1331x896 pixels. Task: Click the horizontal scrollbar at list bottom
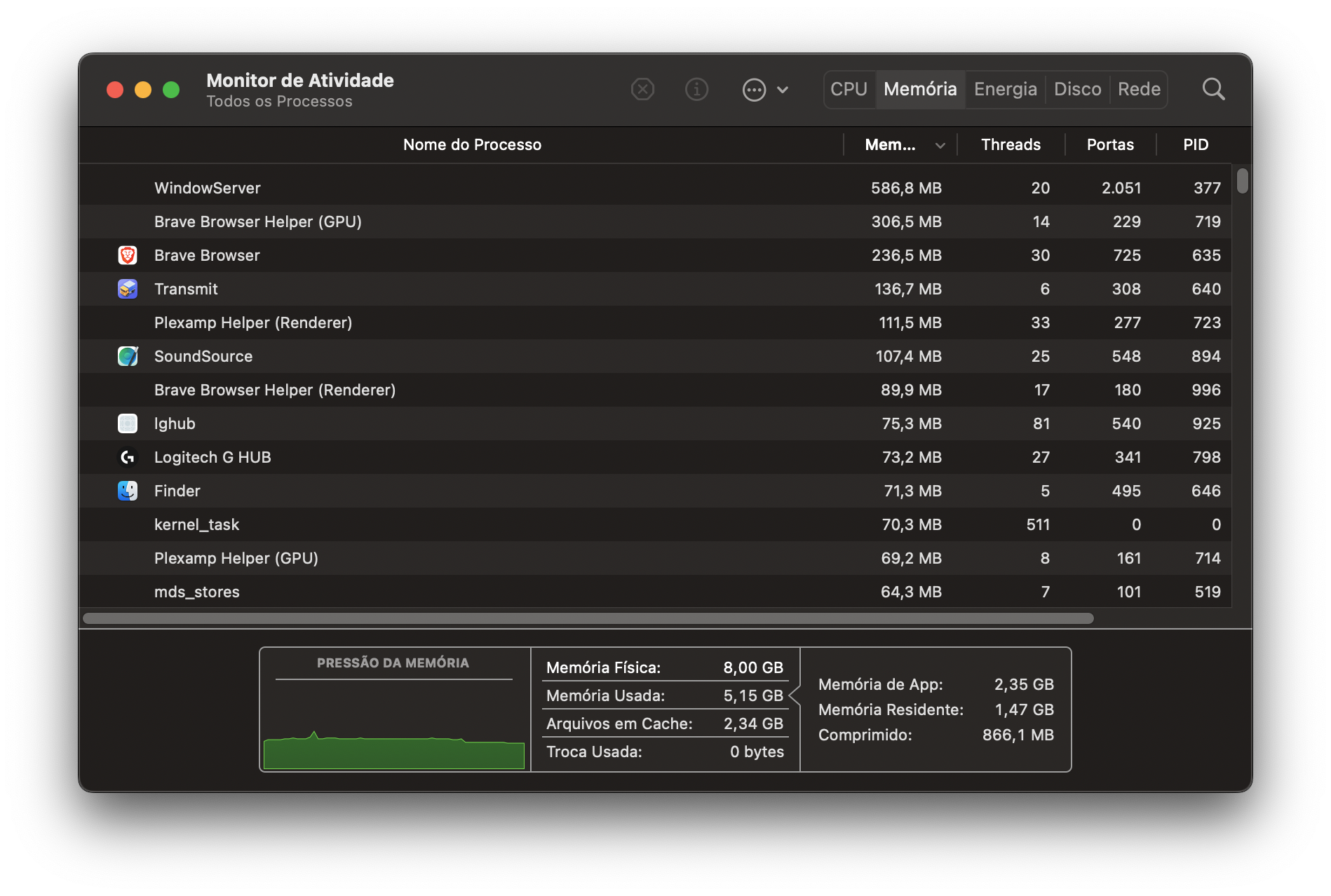tap(588, 618)
